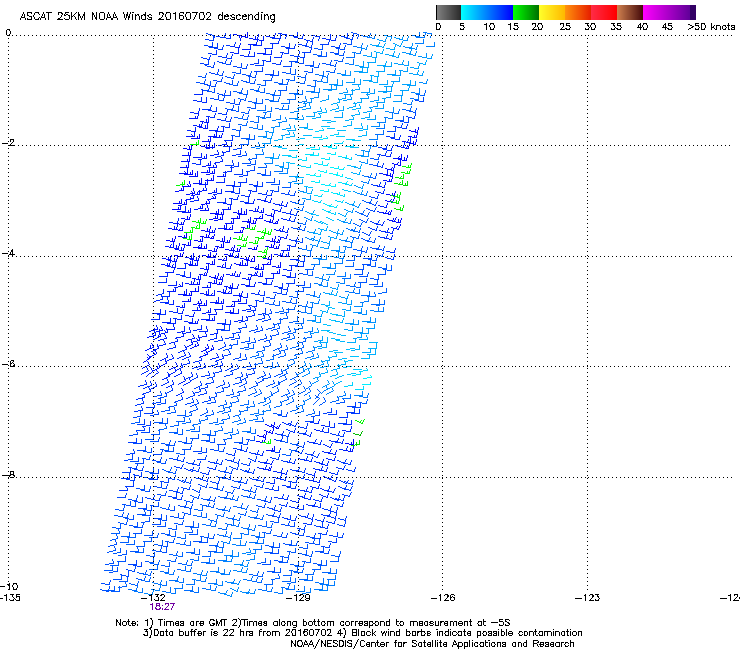Click the -126 longitude axis label
This screenshot has width=740, height=650.
click(443, 598)
